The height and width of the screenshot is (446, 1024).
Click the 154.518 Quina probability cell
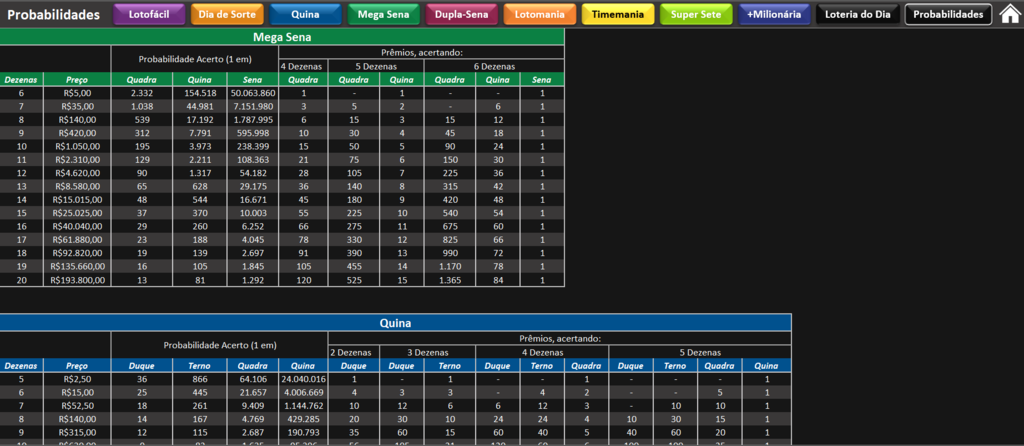(x=200, y=93)
